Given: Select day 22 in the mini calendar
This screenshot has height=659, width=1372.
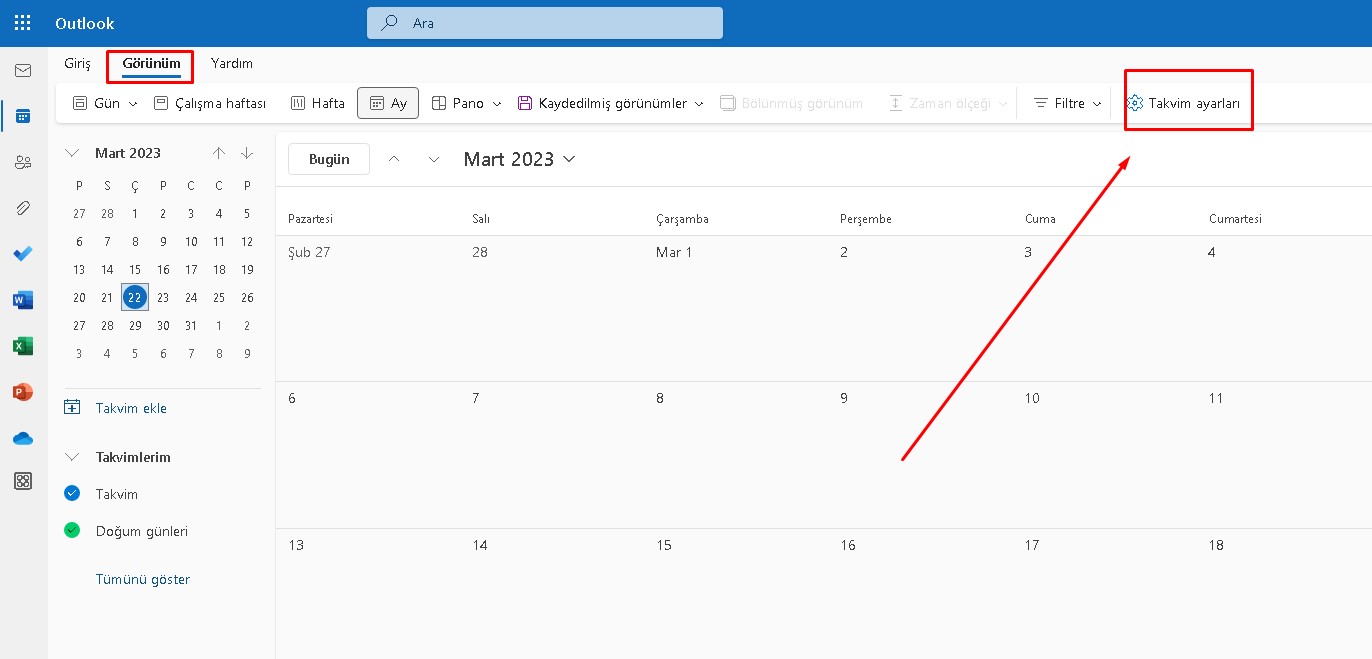Looking at the screenshot, I should point(134,297).
